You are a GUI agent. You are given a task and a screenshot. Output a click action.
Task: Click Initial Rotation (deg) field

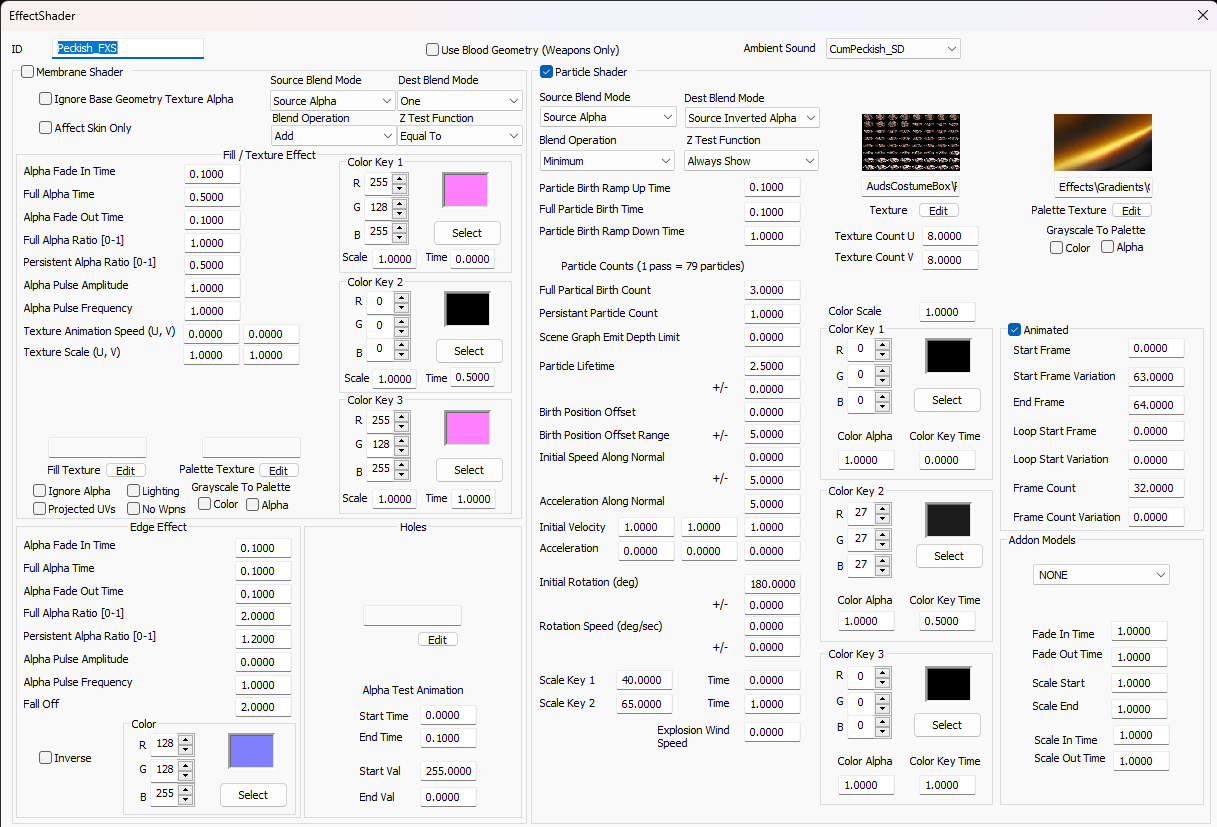(772, 584)
